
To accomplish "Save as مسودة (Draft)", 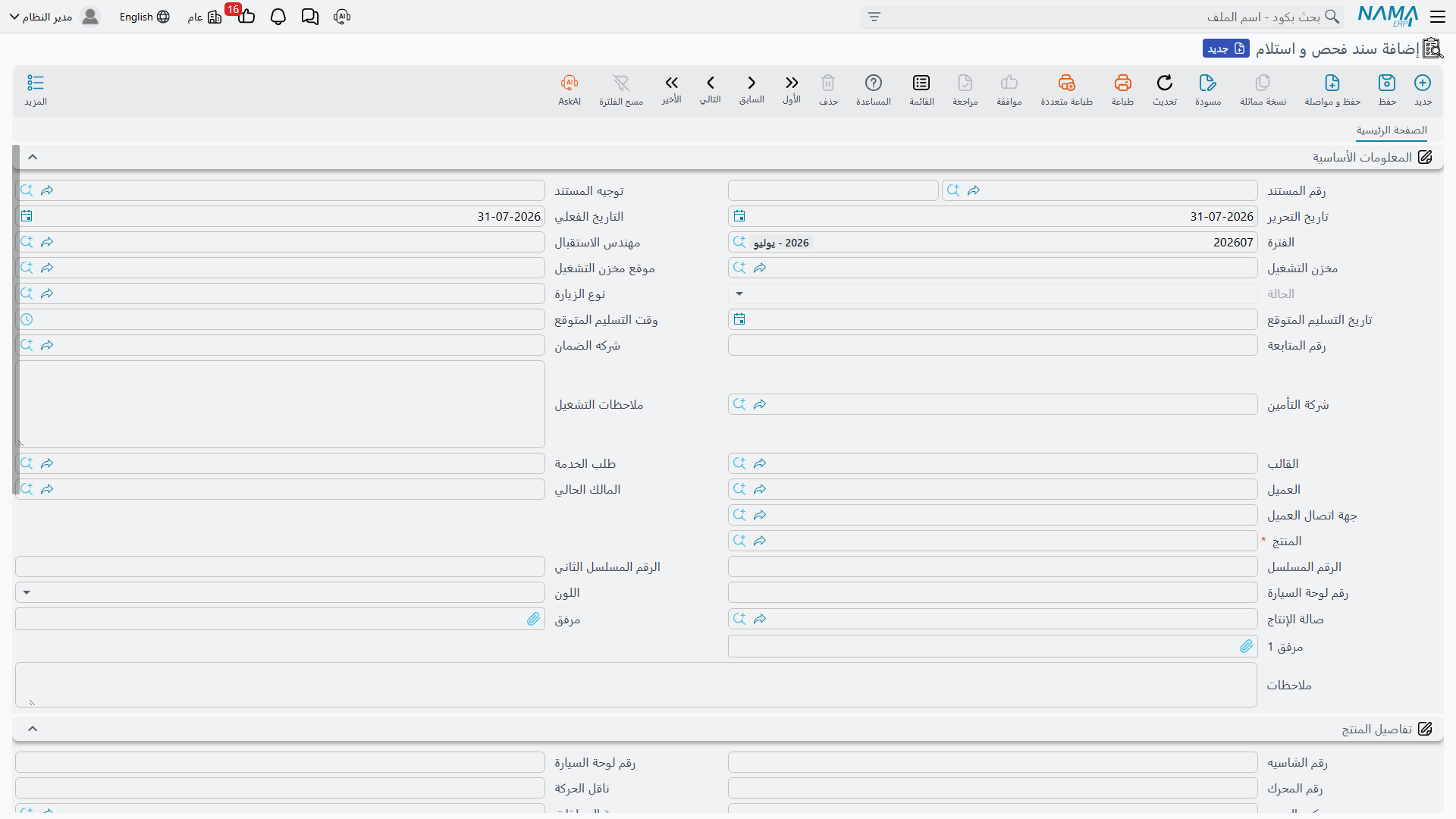I will (1208, 83).
